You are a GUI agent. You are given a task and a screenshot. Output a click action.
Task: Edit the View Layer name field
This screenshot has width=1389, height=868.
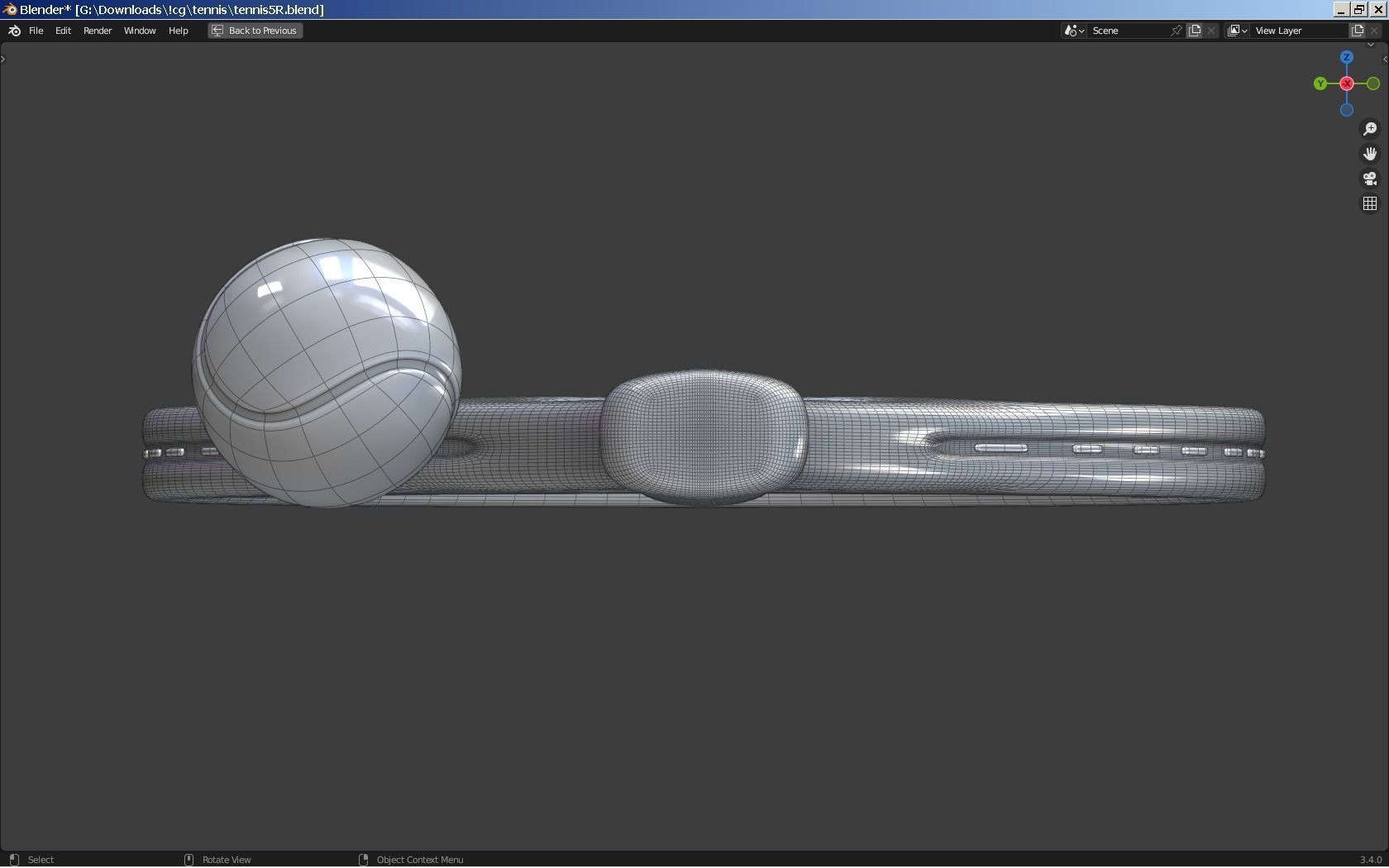pyautogui.click(x=1299, y=31)
